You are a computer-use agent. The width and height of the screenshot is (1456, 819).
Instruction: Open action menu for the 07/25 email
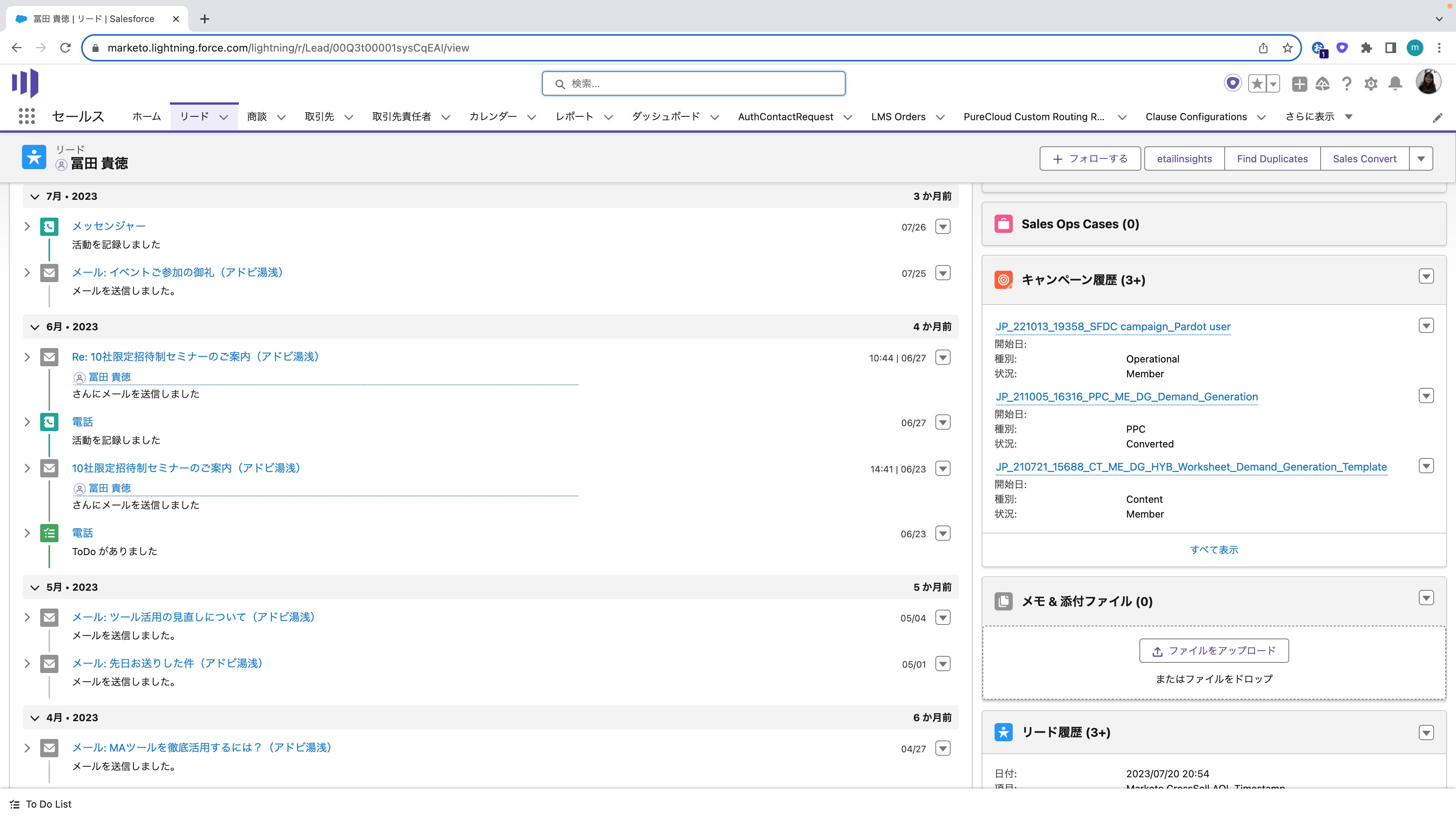pyautogui.click(x=943, y=273)
